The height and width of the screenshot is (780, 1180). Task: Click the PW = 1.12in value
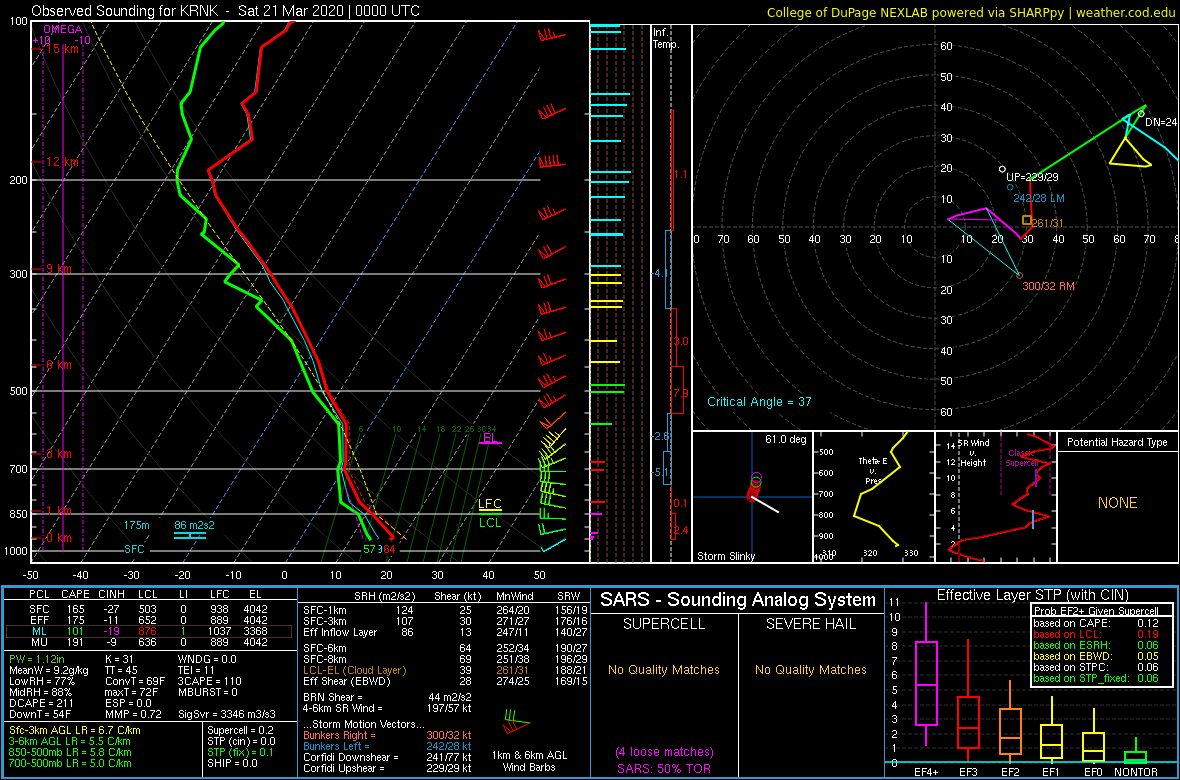click(39, 660)
